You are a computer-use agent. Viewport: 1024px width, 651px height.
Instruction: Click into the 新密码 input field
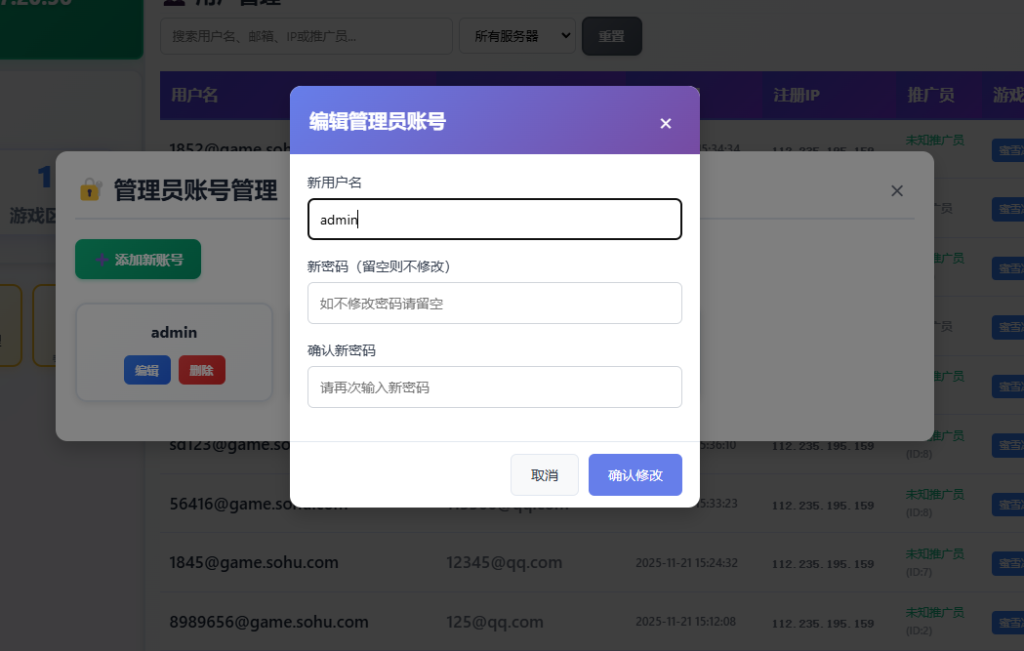[494, 303]
